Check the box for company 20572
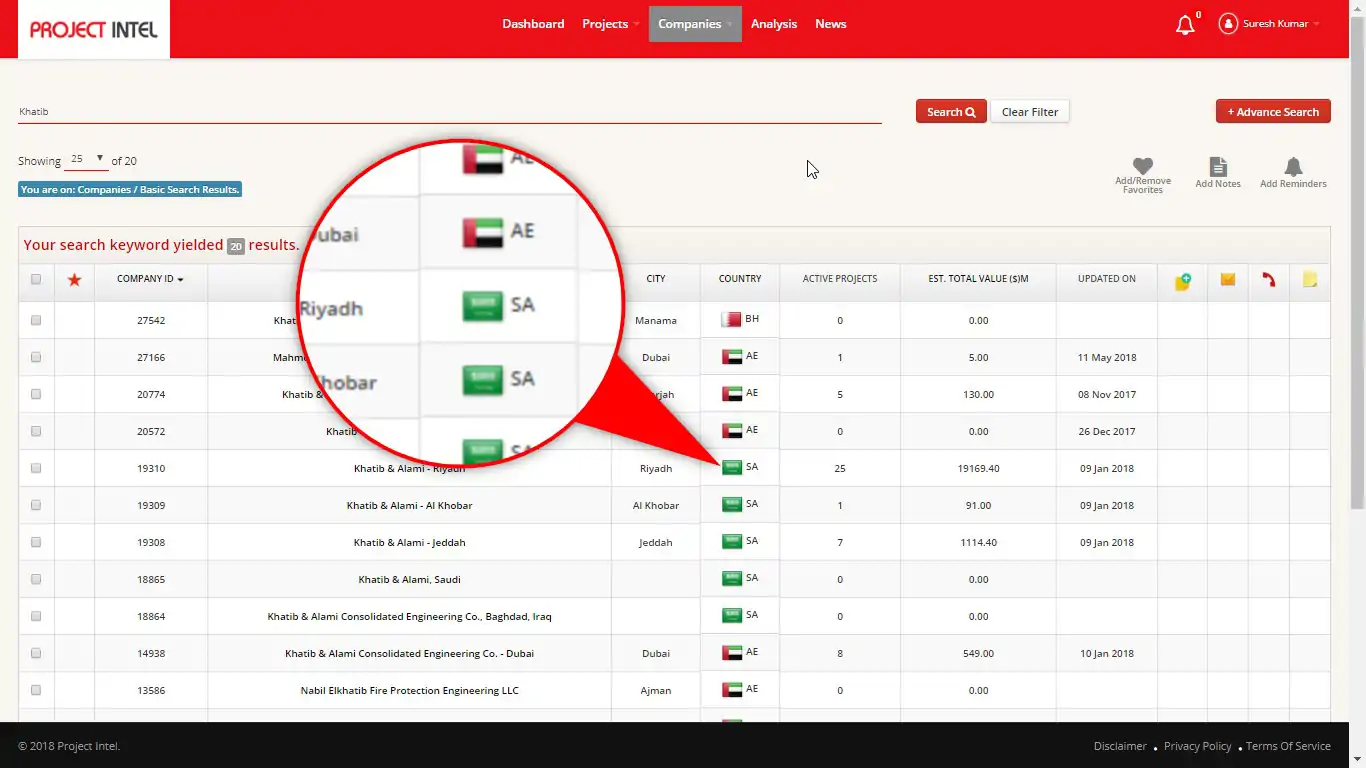1366x768 pixels. tap(36, 432)
